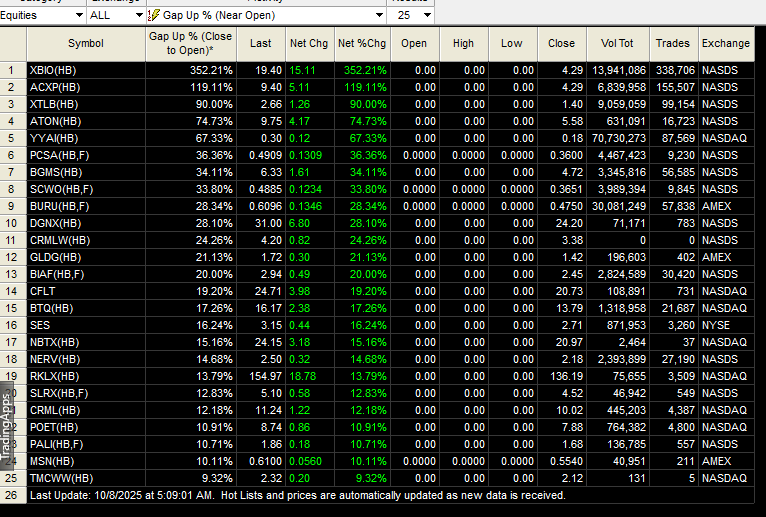
Task: Click SES exchange cell NYSE
Action: [716, 325]
